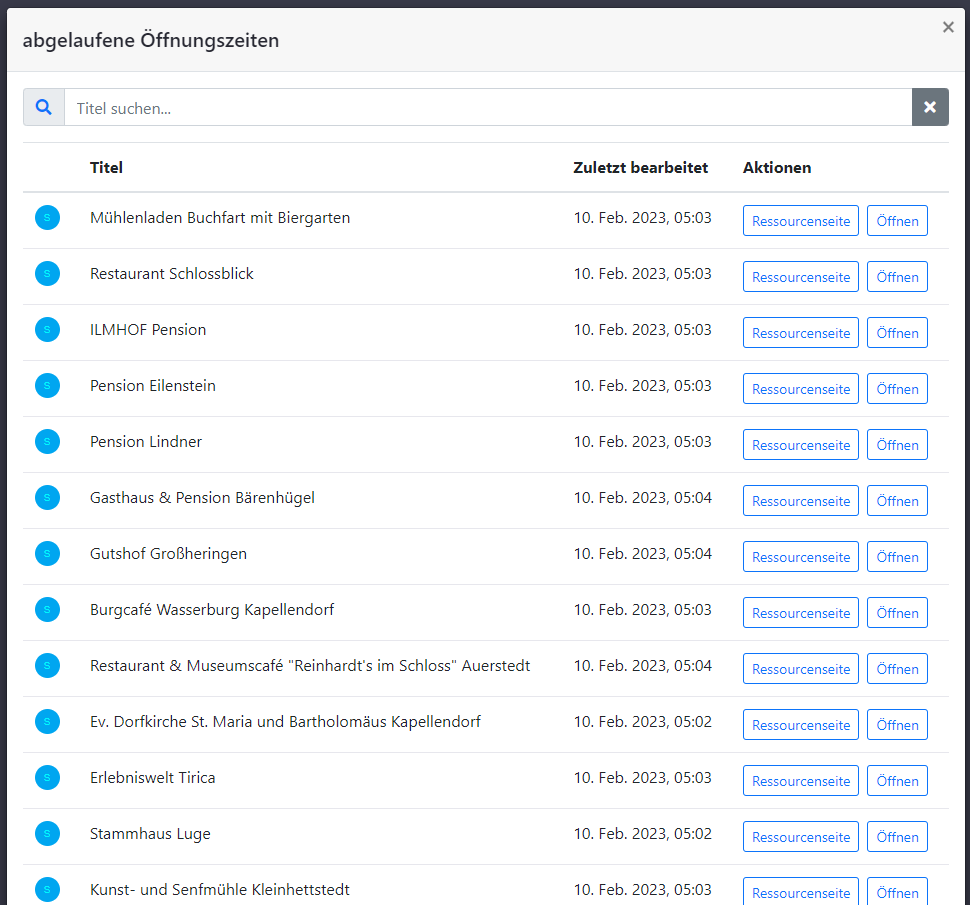This screenshot has height=905, width=970.
Task: Click date cell in Gutshof Großheringen row
Action: tap(643, 554)
